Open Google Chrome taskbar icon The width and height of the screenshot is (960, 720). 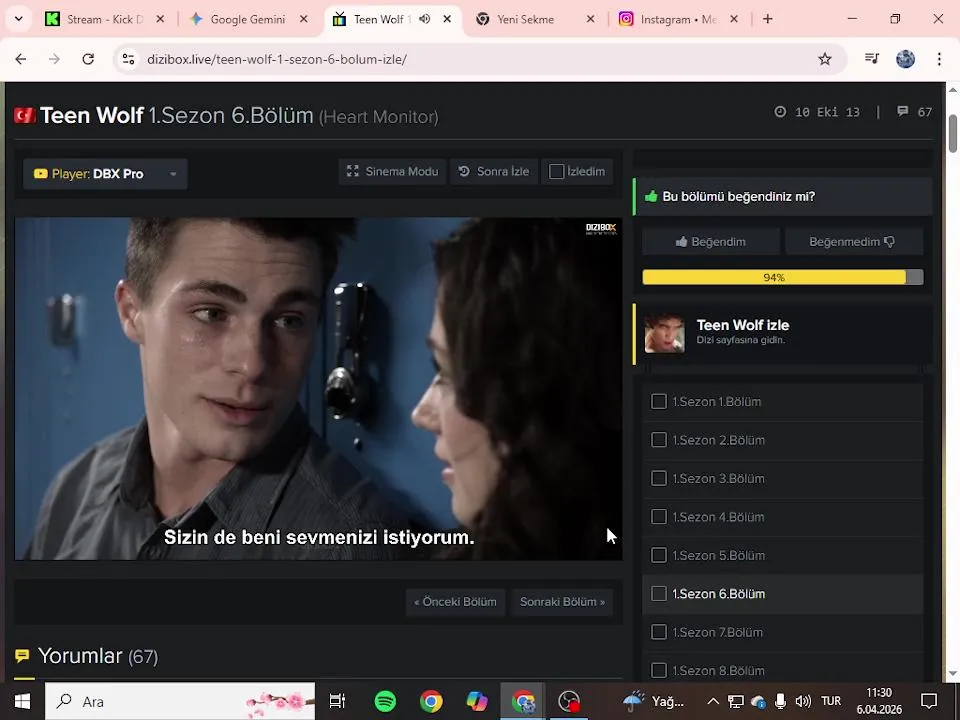click(x=431, y=701)
